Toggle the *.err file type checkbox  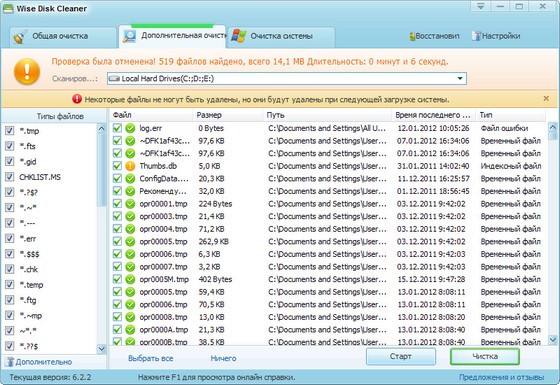click(10, 238)
